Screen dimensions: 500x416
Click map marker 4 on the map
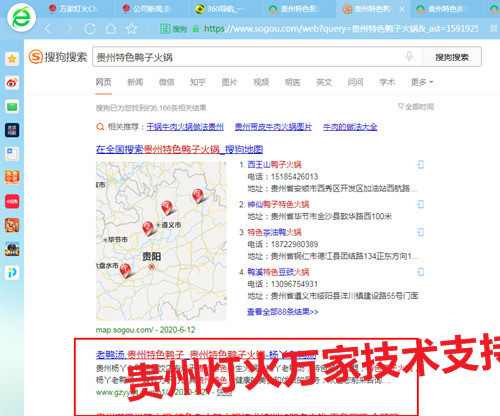[167, 208]
